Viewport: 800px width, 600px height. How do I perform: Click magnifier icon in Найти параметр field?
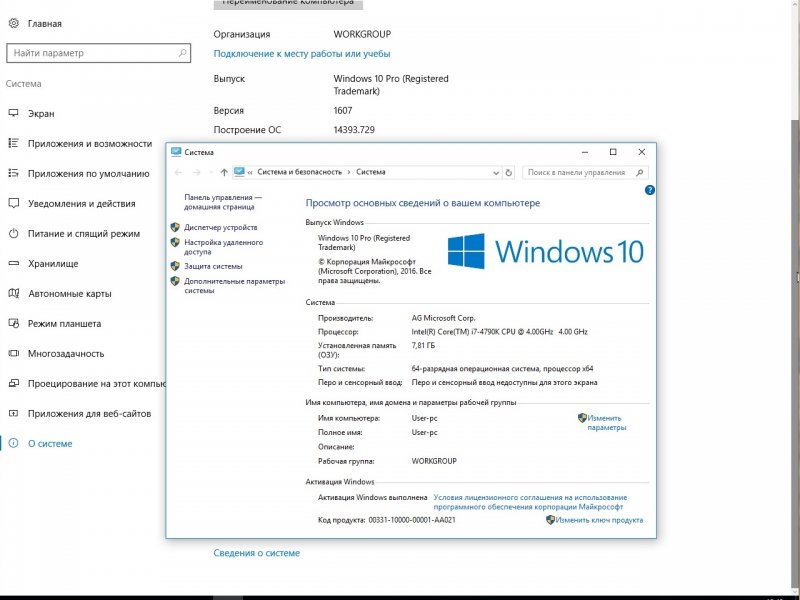click(x=182, y=53)
